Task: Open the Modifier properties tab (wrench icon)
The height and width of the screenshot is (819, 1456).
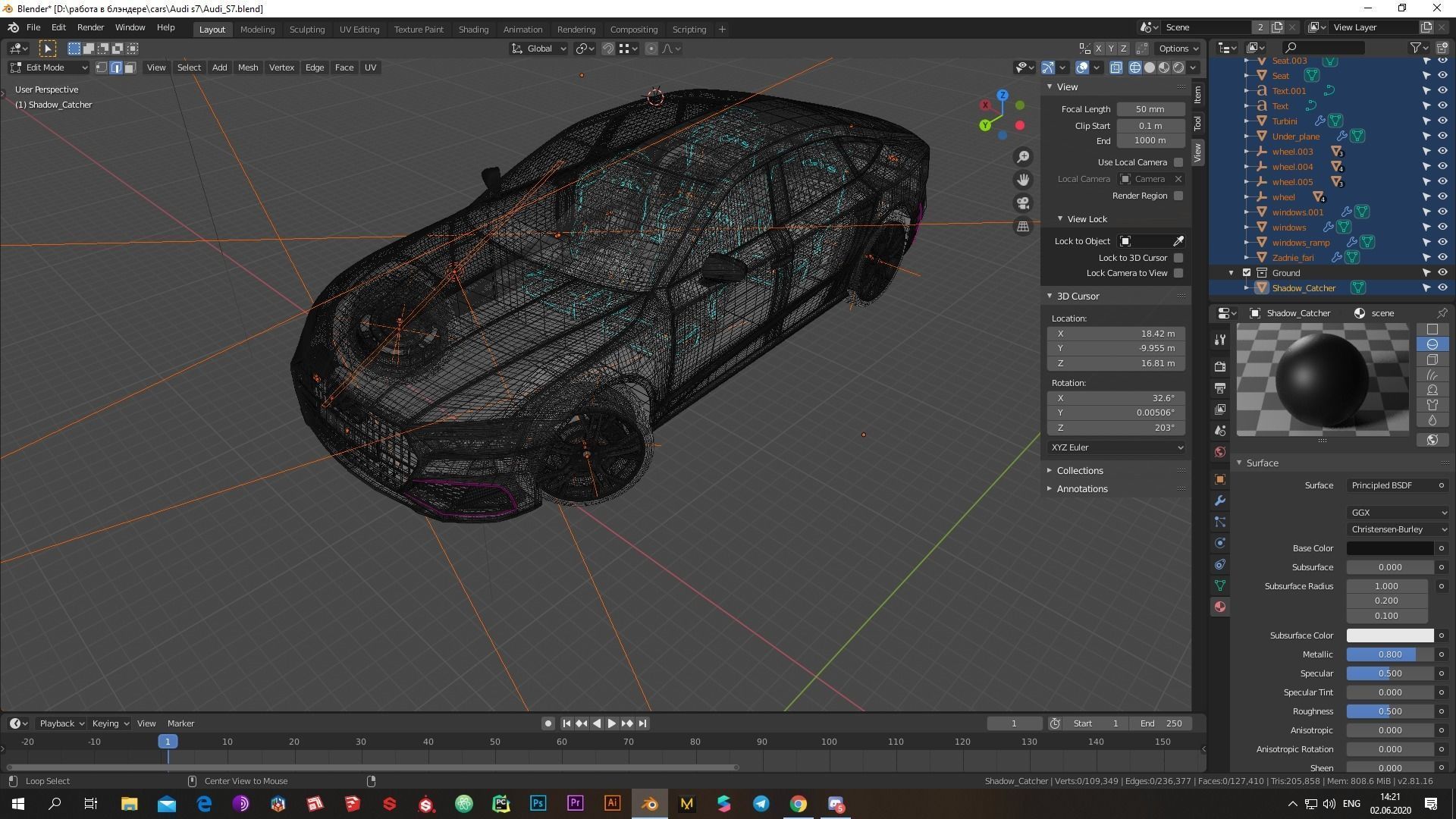Action: click(1219, 500)
